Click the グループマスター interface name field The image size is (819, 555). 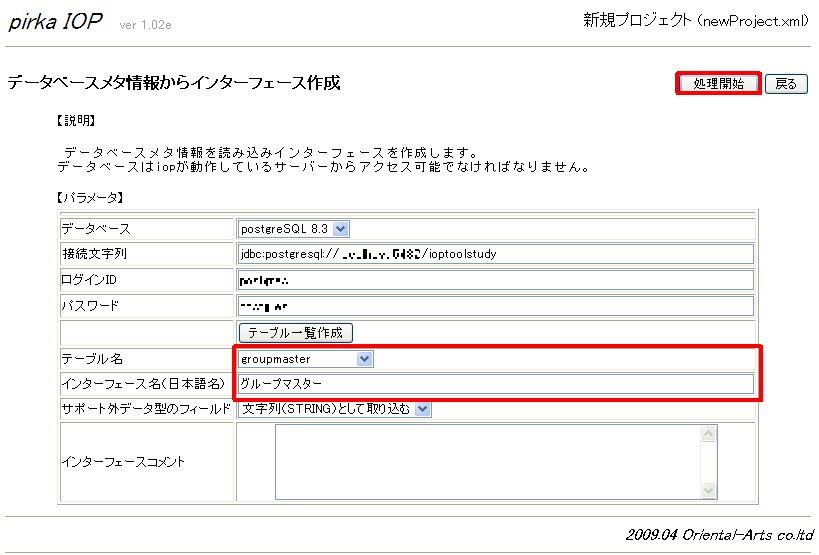(x=495, y=383)
